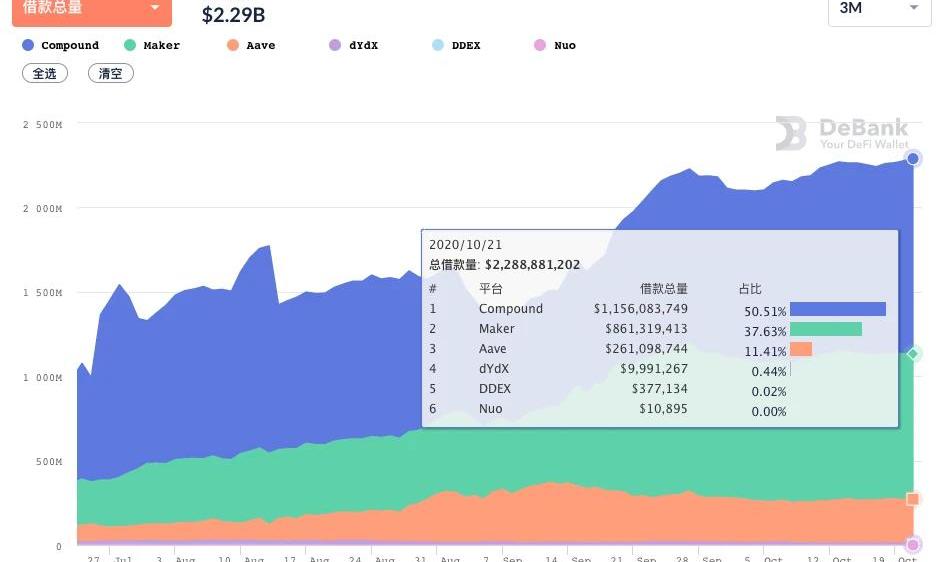Click the 11.41% Aave share value

click(765, 351)
